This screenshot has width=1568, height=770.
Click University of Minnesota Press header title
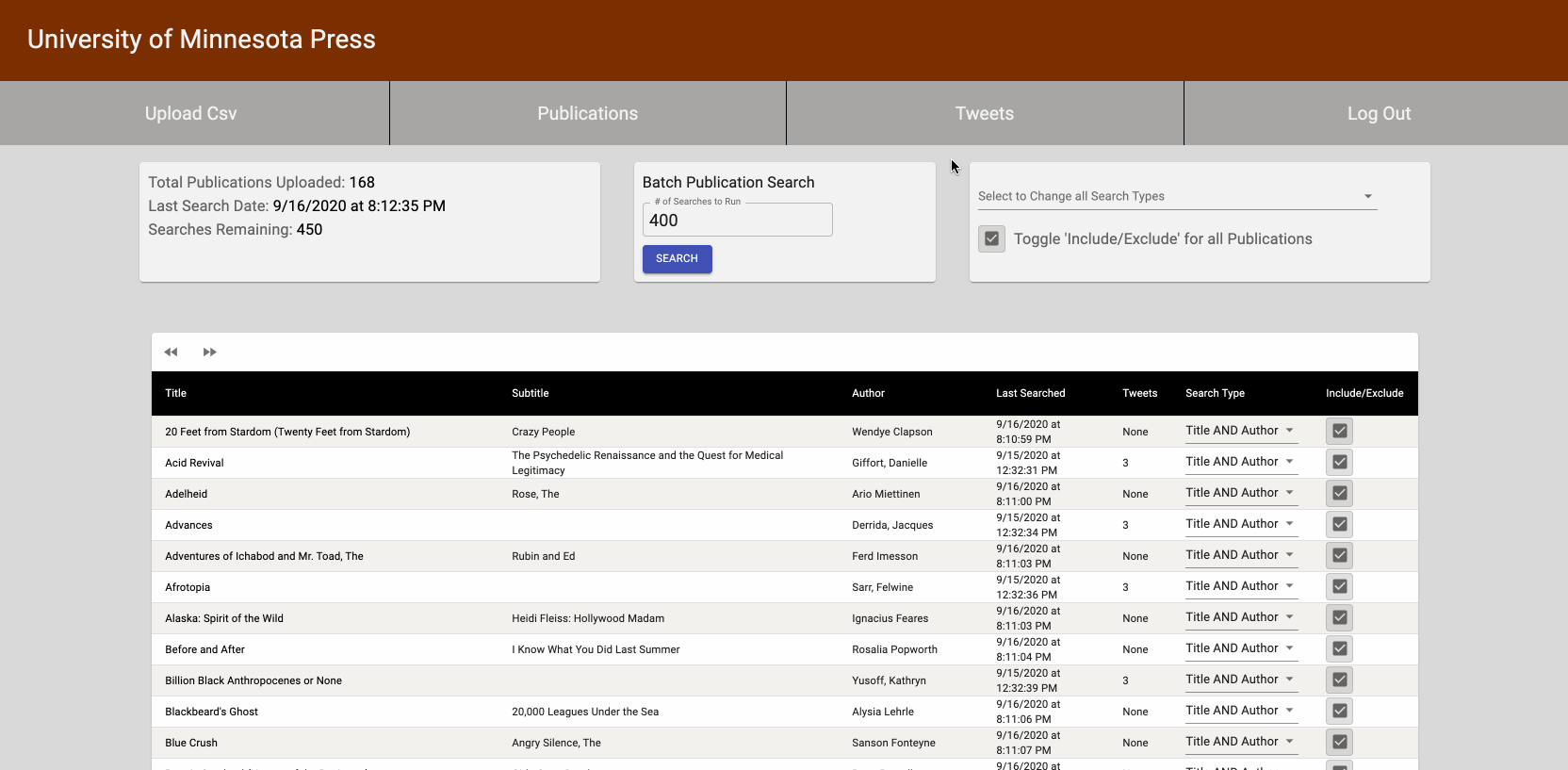[202, 40]
